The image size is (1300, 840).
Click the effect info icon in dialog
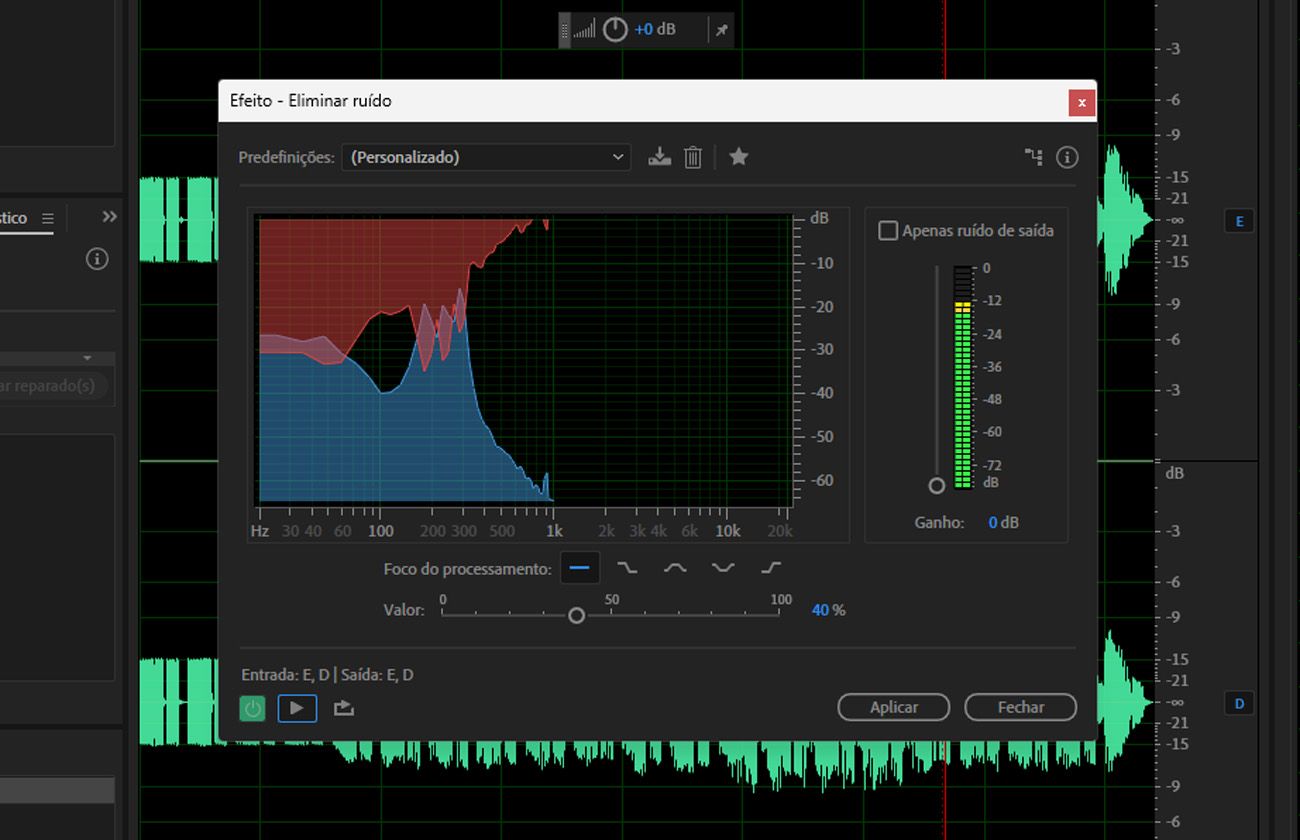[x=1067, y=157]
